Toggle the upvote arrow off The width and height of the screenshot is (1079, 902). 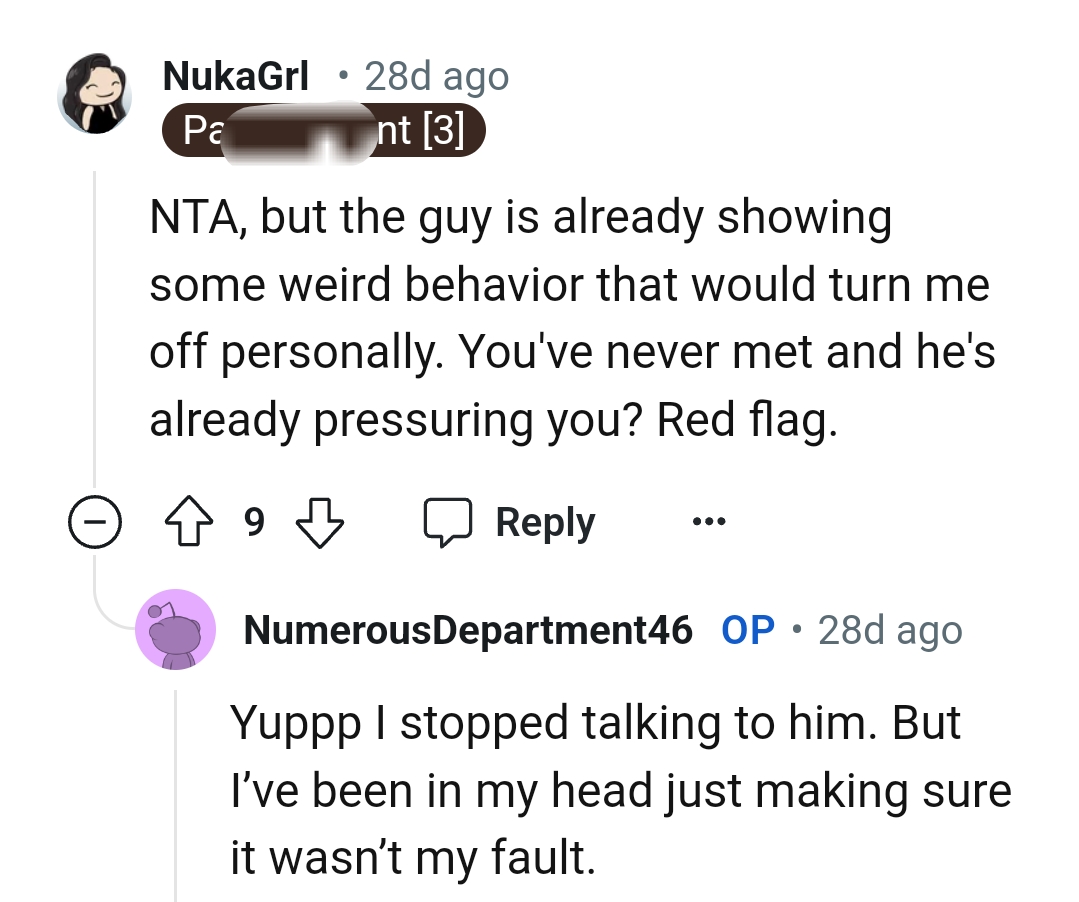[x=186, y=521]
